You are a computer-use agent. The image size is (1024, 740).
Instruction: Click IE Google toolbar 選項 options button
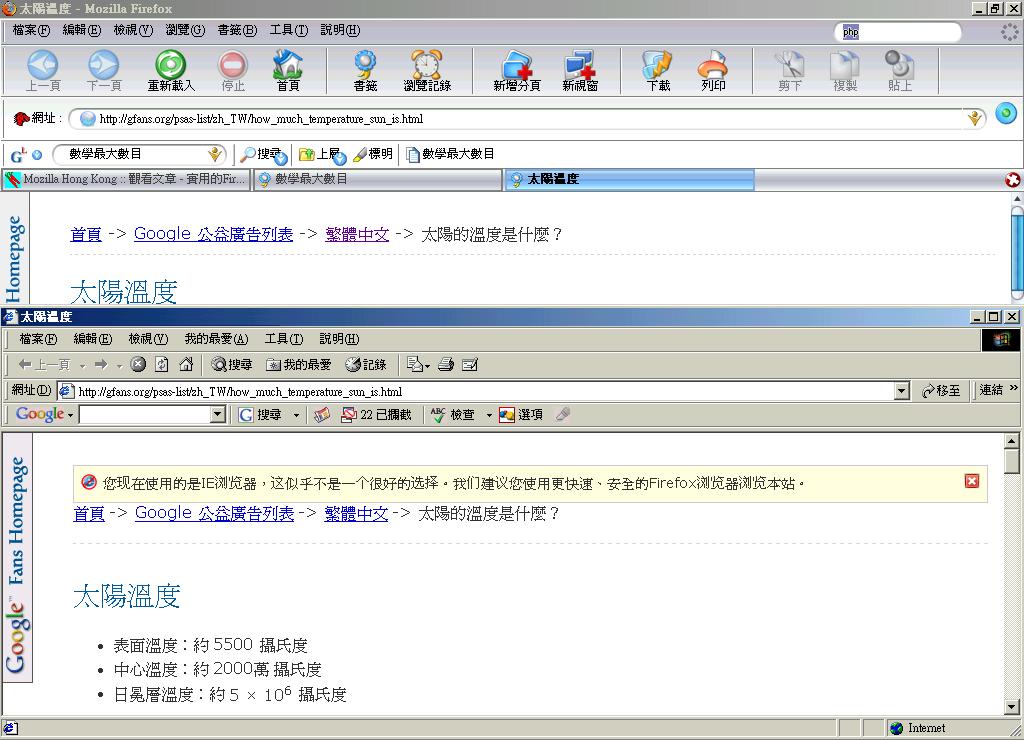(x=521, y=415)
